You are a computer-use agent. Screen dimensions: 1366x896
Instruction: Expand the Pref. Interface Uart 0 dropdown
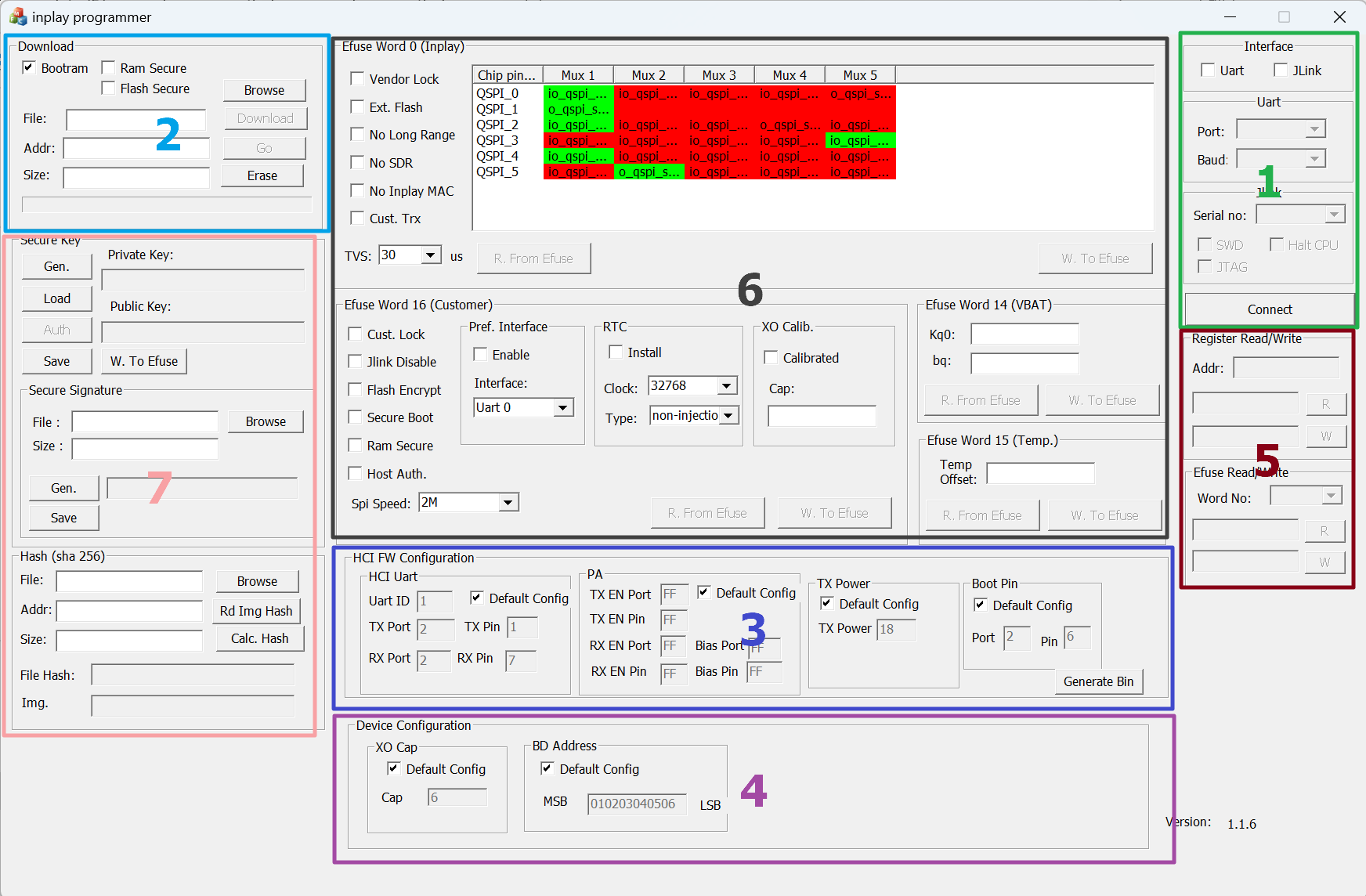[562, 407]
